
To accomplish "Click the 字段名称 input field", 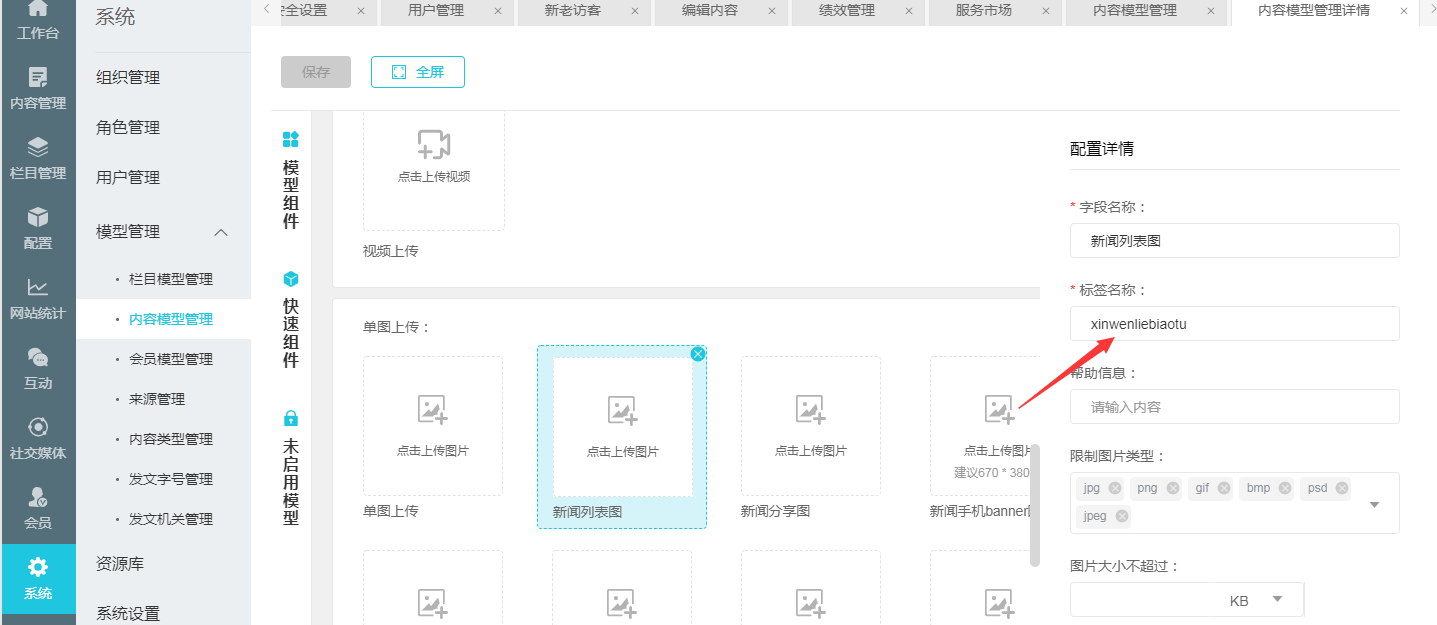I will pyautogui.click(x=1234, y=241).
